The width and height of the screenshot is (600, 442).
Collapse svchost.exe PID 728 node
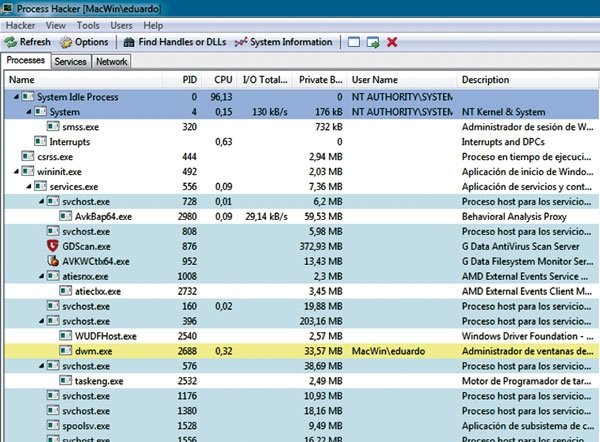[41, 201]
